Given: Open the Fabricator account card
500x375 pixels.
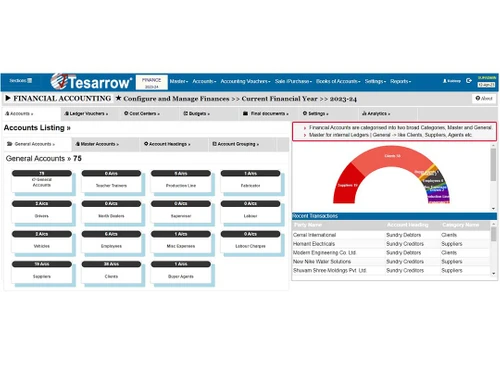Looking at the screenshot, I should (251, 181).
